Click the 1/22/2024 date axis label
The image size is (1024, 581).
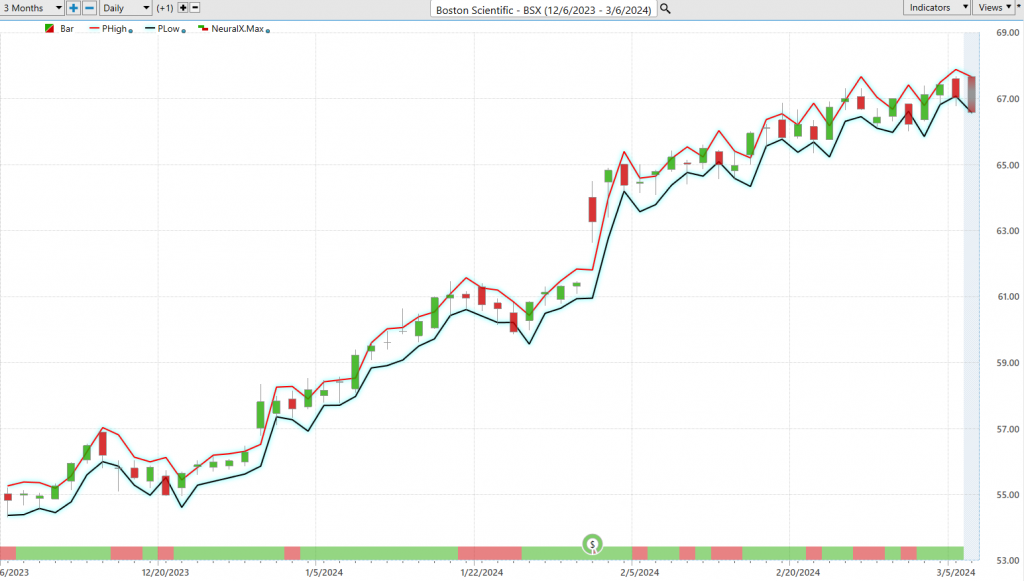(482, 573)
